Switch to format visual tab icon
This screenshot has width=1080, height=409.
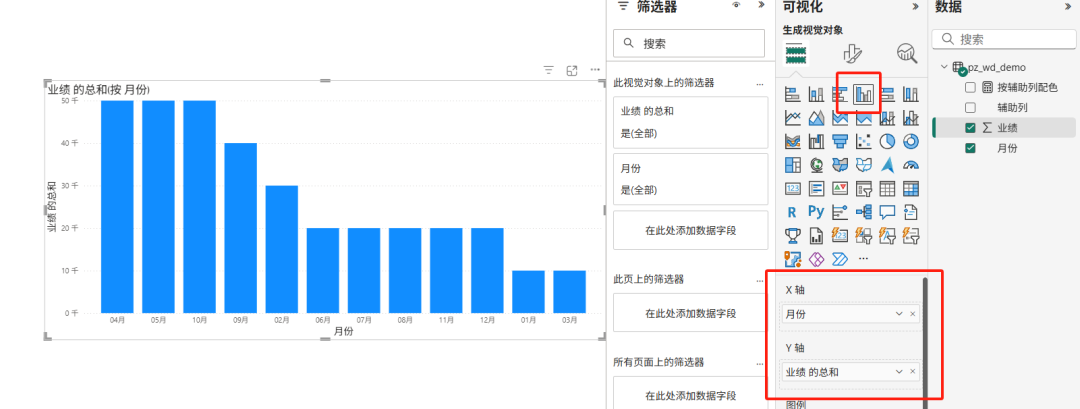(853, 53)
